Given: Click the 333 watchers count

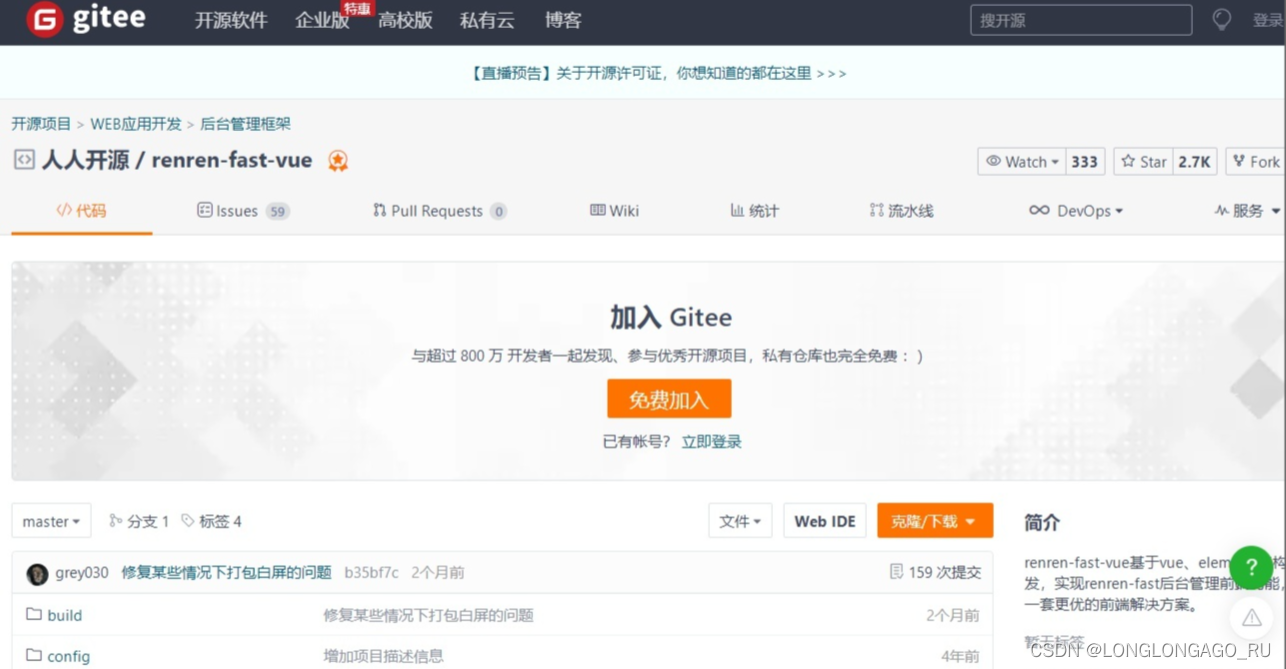Looking at the screenshot, I should tap(1084, 162).
